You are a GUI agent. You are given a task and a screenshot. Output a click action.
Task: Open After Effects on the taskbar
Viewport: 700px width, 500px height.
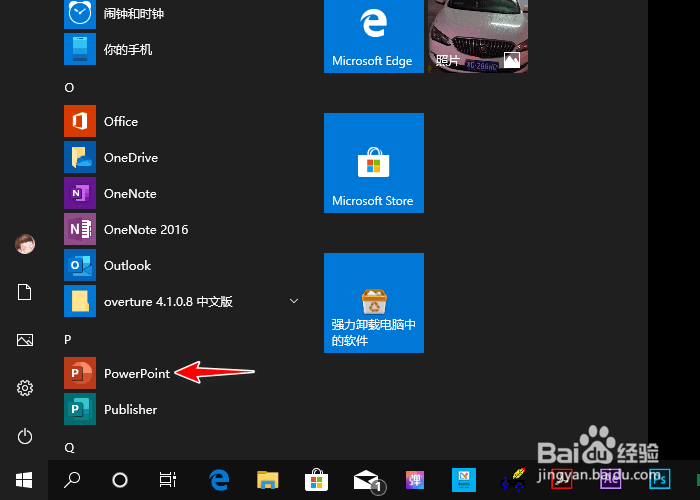click(610, 480)
